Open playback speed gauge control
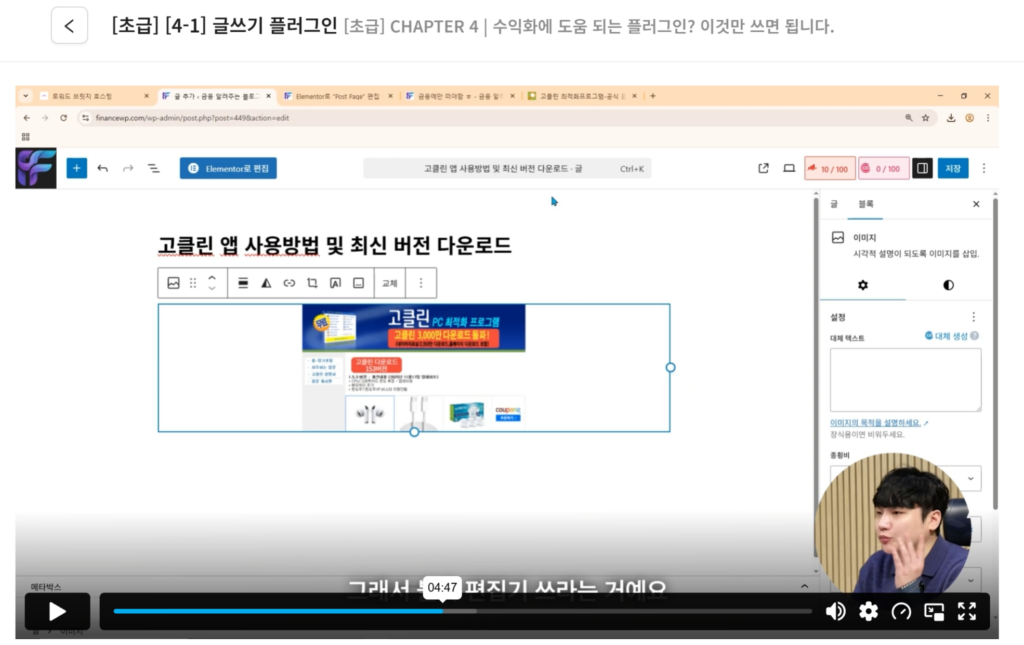1024x645 pixels. [x=901, y=611]
